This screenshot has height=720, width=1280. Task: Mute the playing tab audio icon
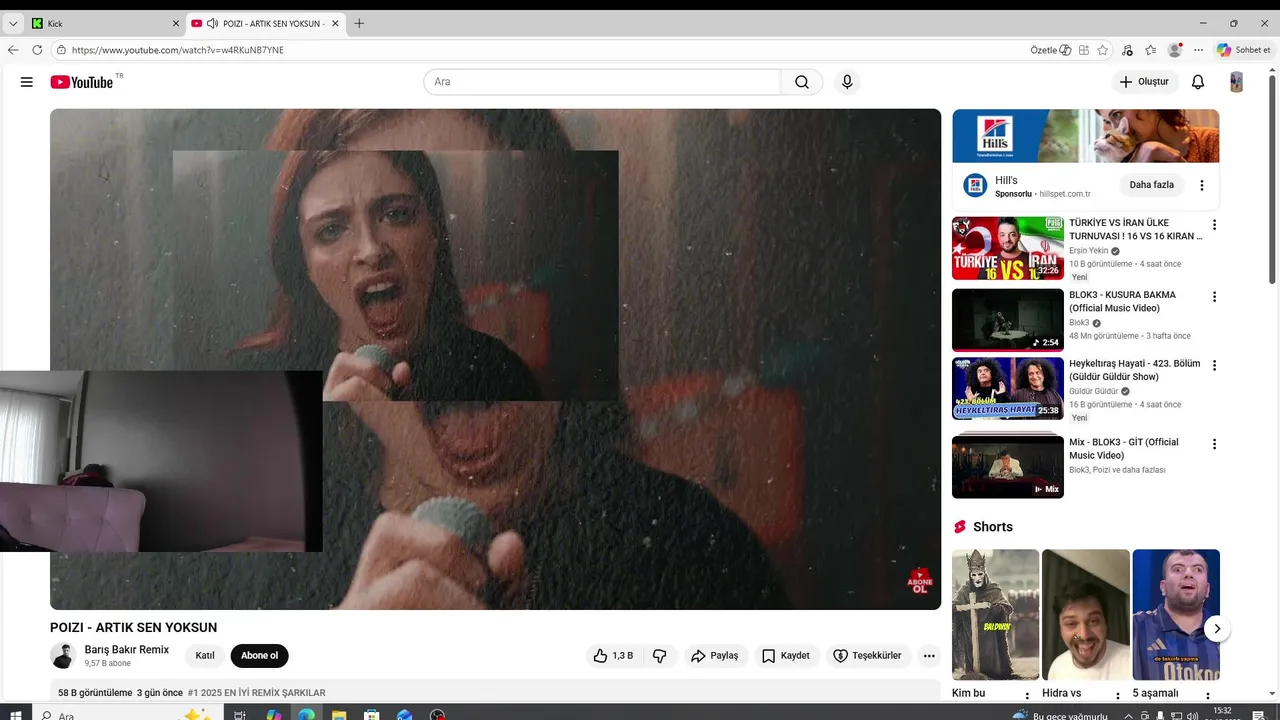pyautogui.click(x=212, y=23)
